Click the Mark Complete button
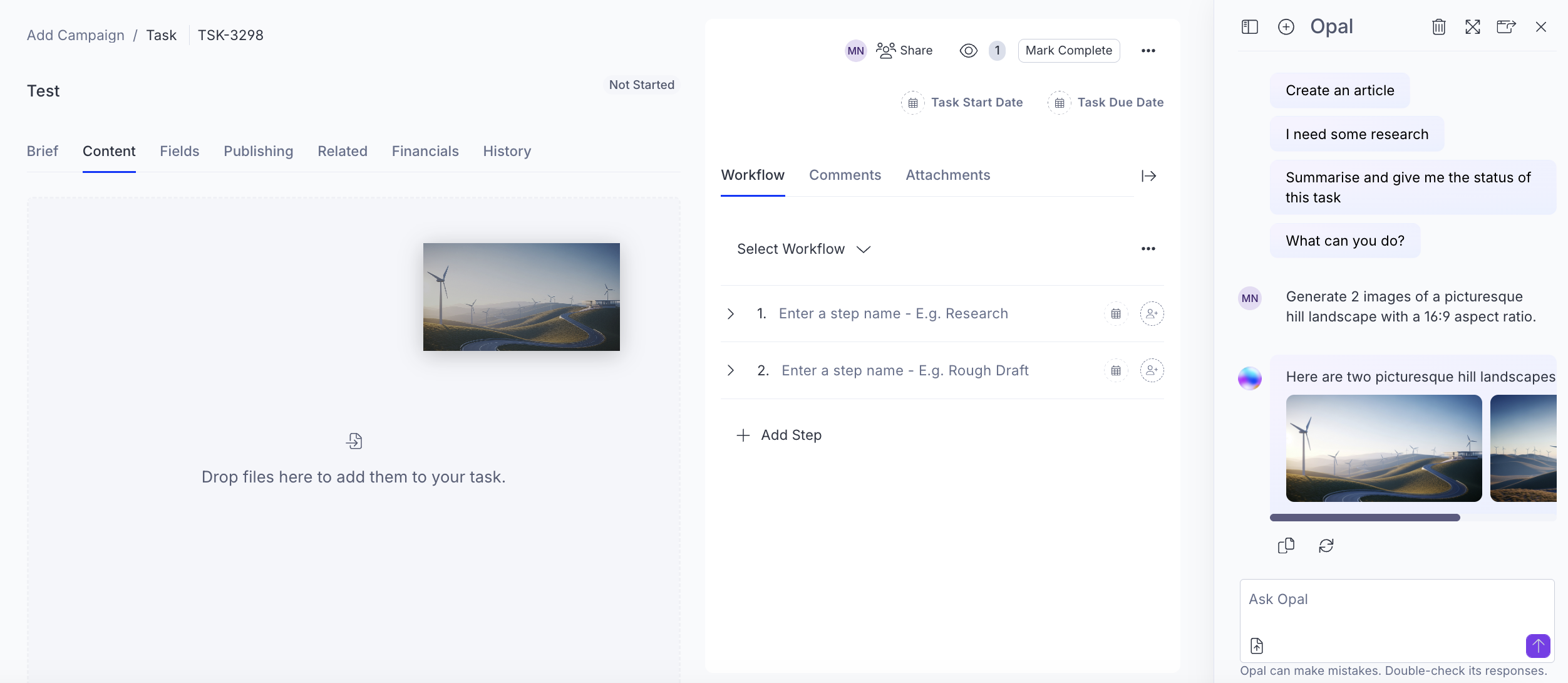This screenshot has width=1568, height=683. tap(1068, 51)
